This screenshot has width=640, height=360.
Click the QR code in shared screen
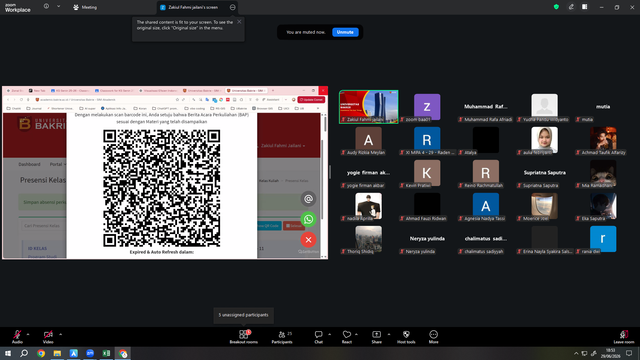(162, 188)
